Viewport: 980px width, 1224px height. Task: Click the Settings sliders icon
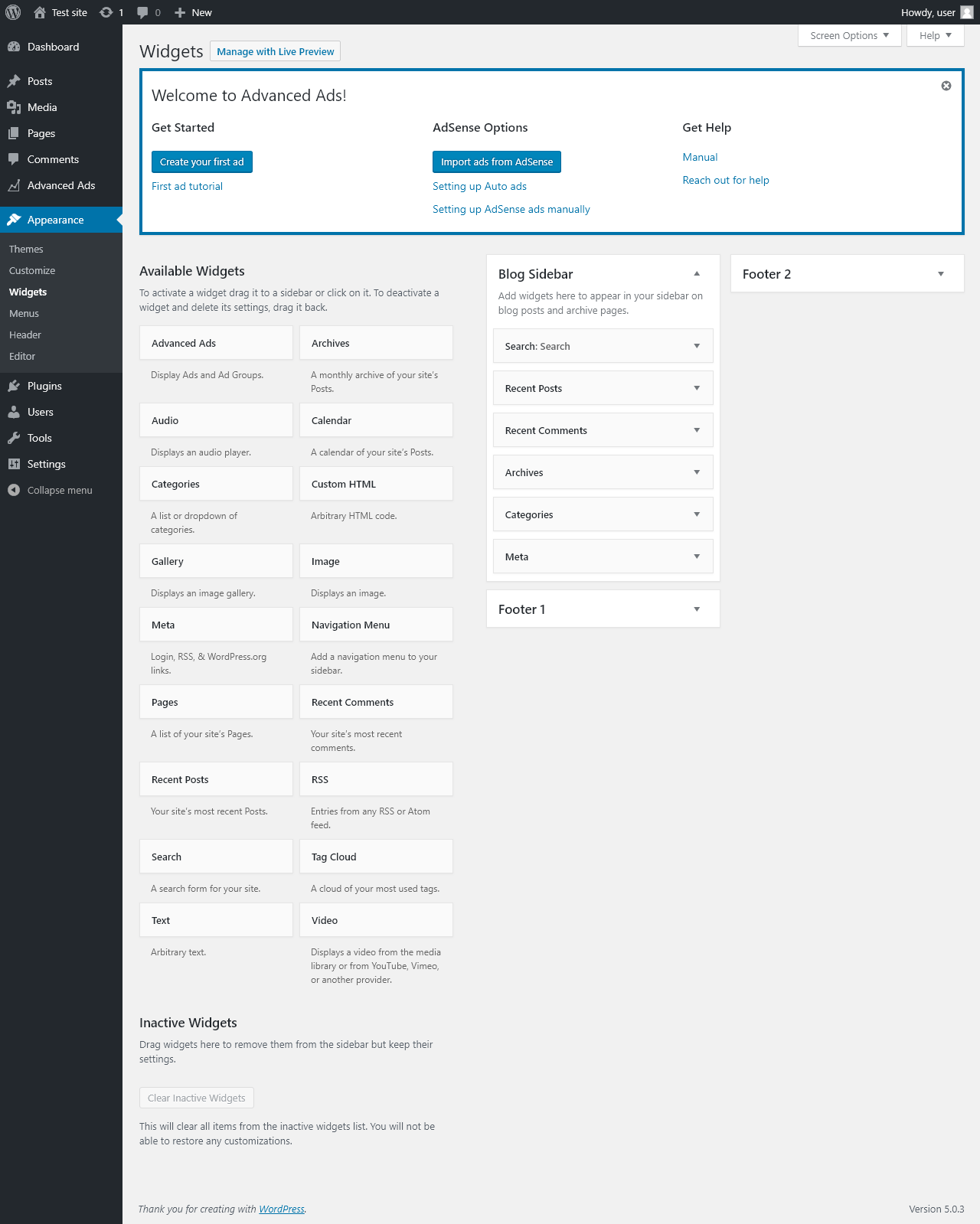coord(14,464)
